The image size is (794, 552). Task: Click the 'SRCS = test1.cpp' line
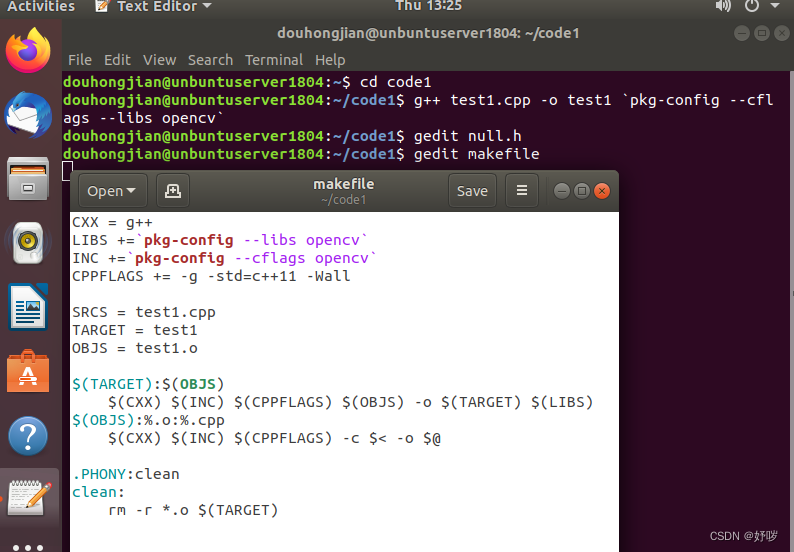pos(144,312)
